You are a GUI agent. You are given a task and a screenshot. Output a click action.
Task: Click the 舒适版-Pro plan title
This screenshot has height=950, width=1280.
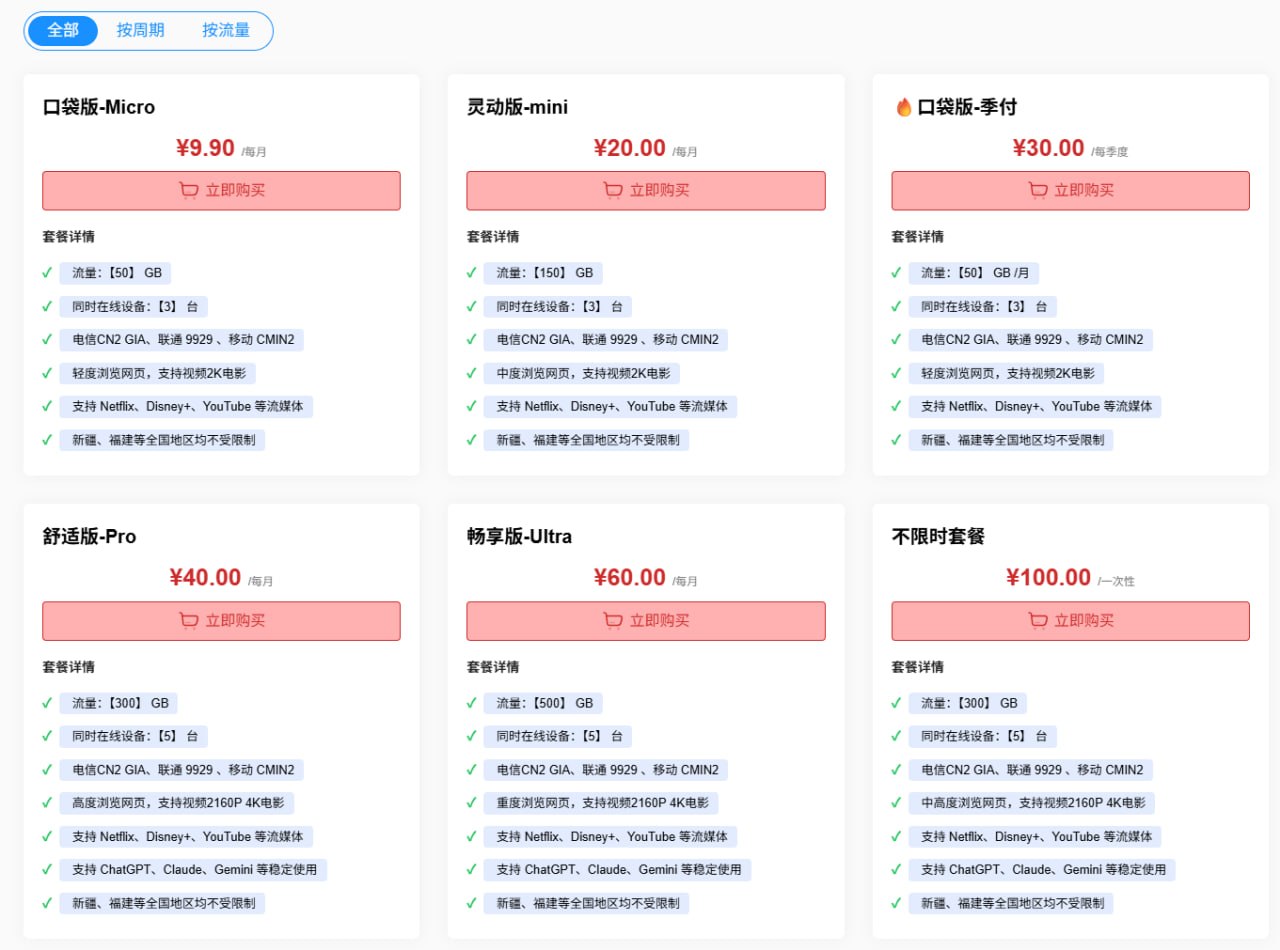pos(90,537)
